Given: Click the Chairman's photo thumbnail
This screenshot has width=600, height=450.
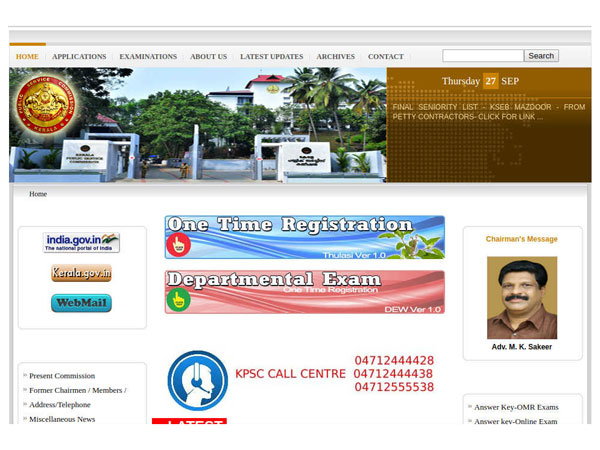Looking at the screenshot, I should tap(521, 298).
